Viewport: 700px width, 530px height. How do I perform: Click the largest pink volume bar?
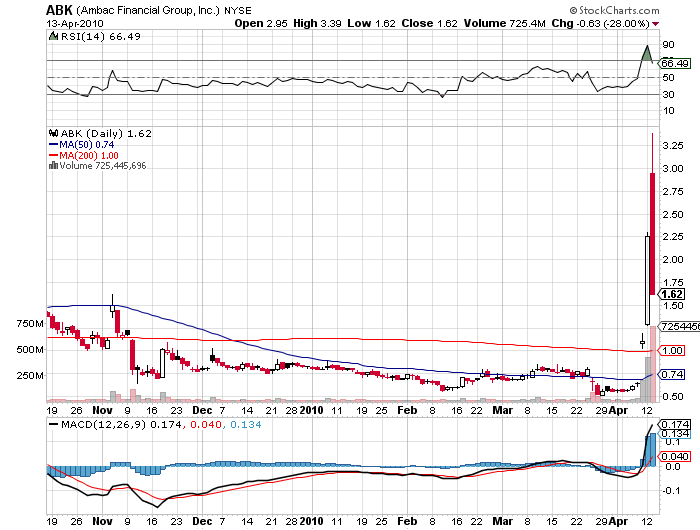pos(652,363)
